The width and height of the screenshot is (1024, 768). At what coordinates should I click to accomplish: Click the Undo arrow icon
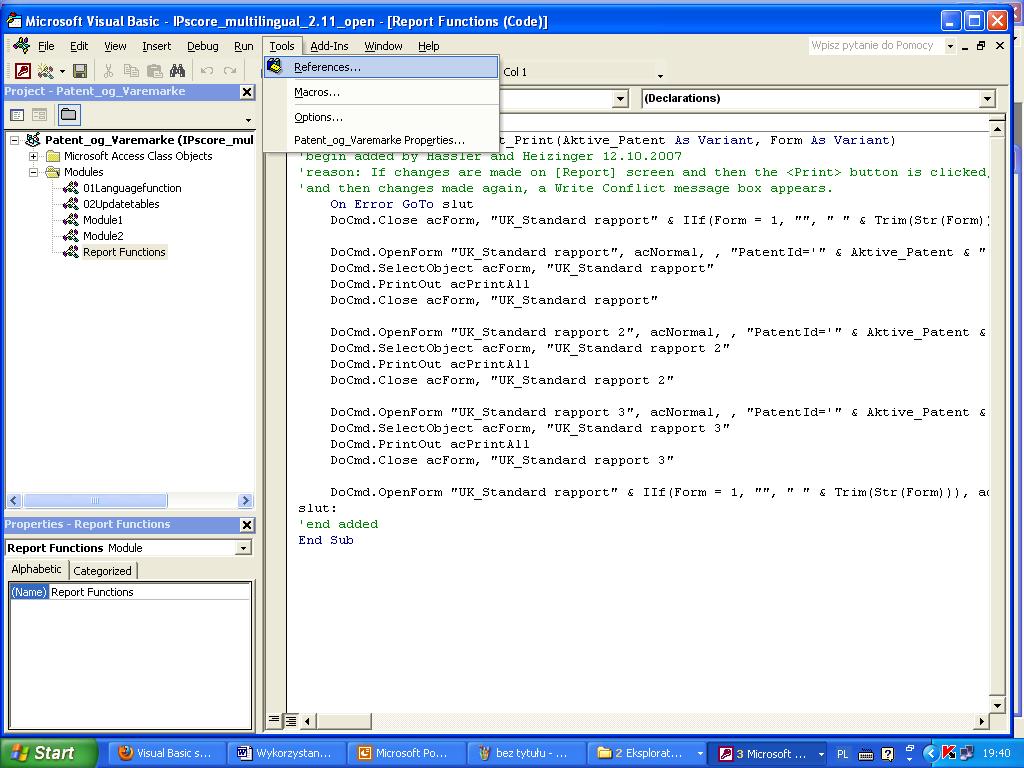pyautogui.click(x=206, y=71)
